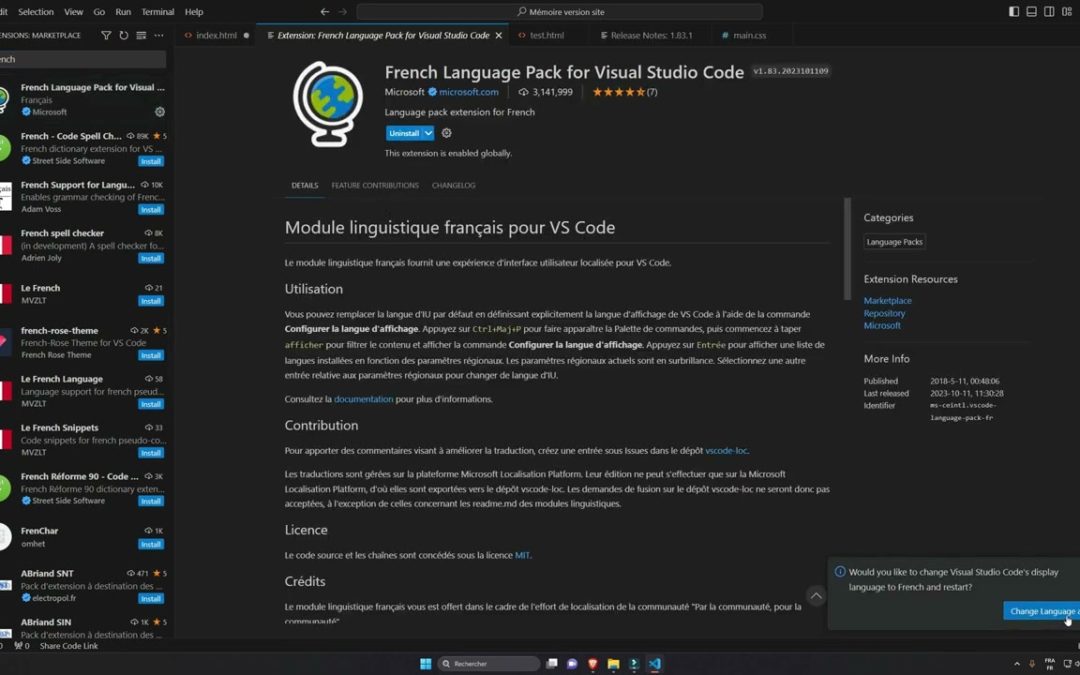
Task: Open the terminal app on taskbar
Action: [634, 664]
